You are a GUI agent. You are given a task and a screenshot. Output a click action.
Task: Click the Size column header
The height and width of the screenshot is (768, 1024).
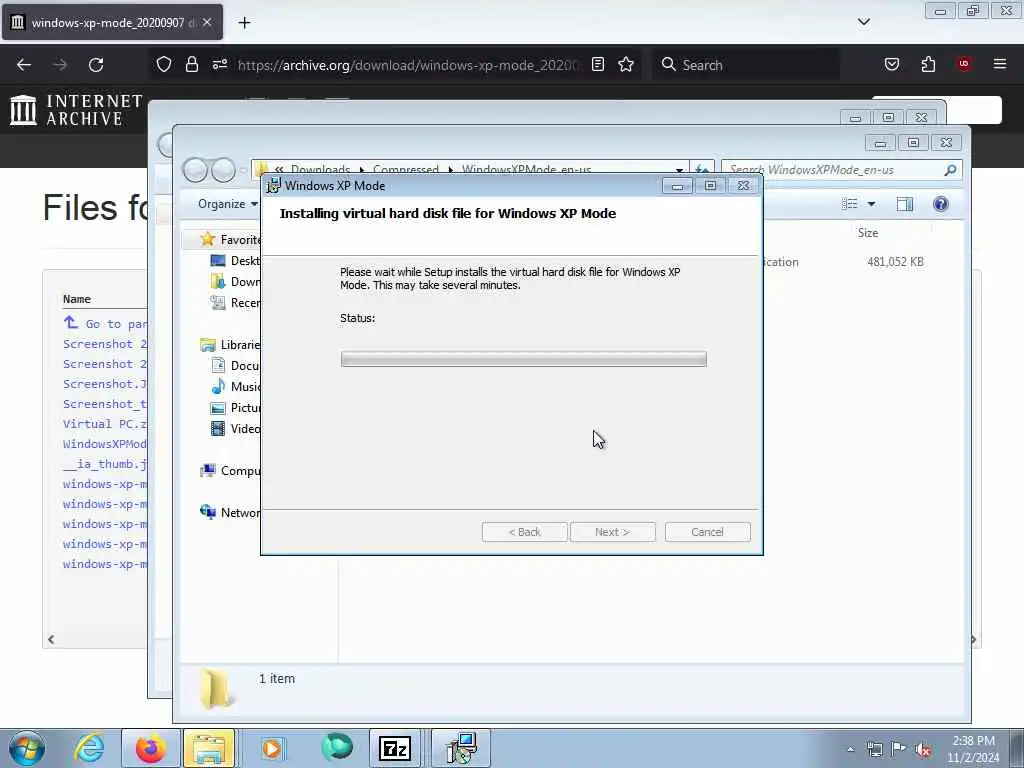(867, 232)
